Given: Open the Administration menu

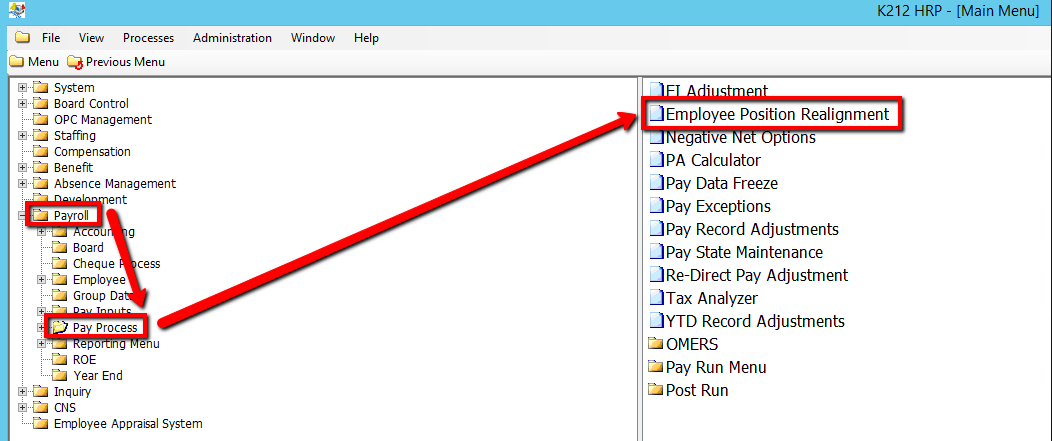Looking at the screenshot, I should click(x=232, y=38).
